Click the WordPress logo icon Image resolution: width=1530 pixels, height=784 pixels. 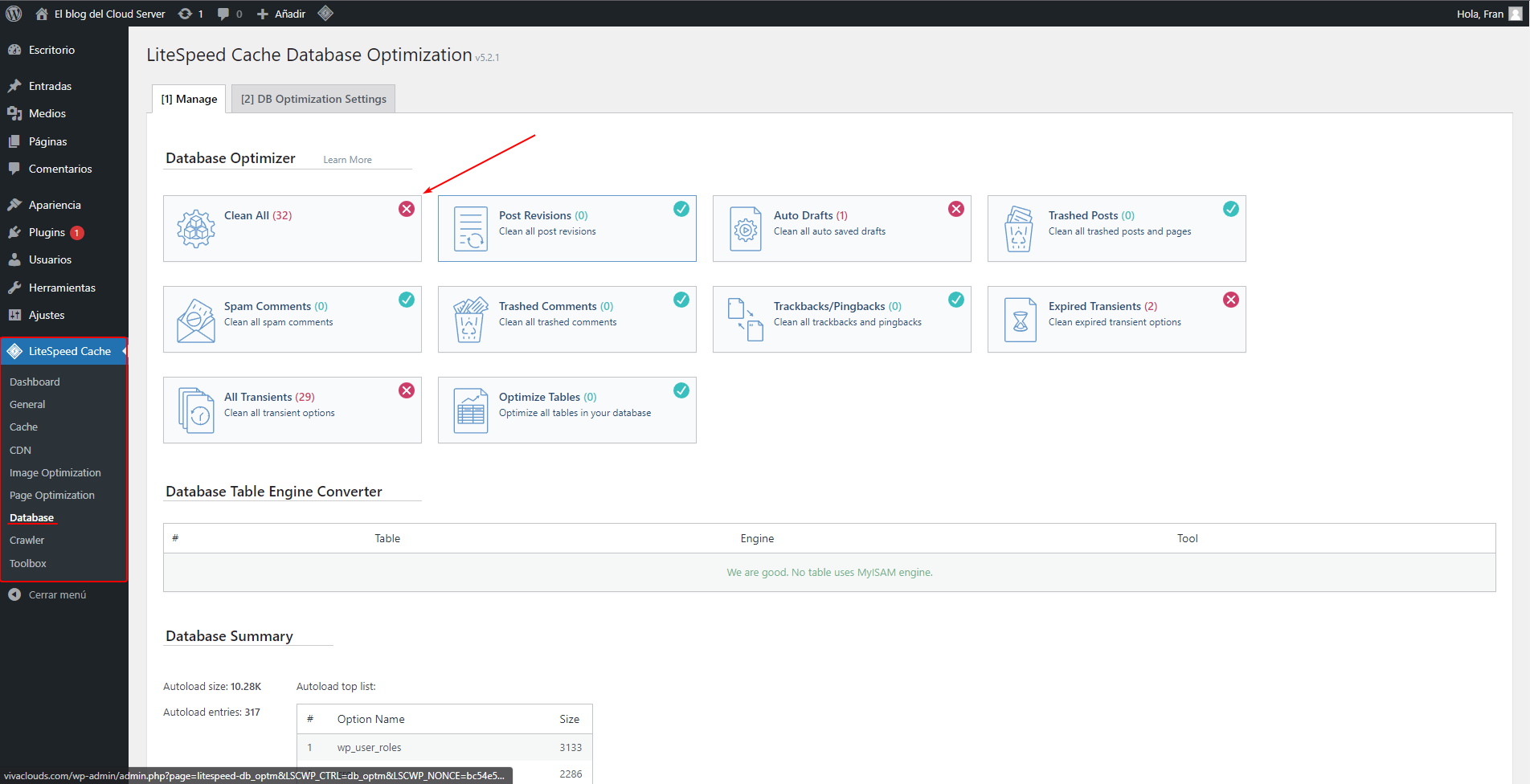pos(14,14)
